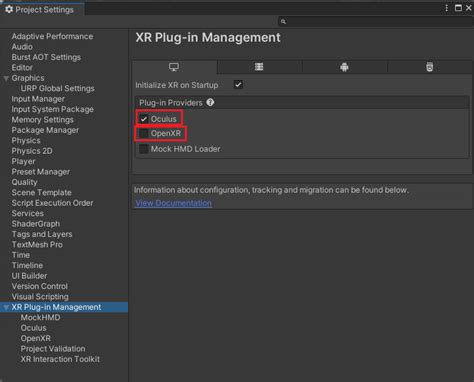Switch to the dedicated server platform tab

pos(259,67)
